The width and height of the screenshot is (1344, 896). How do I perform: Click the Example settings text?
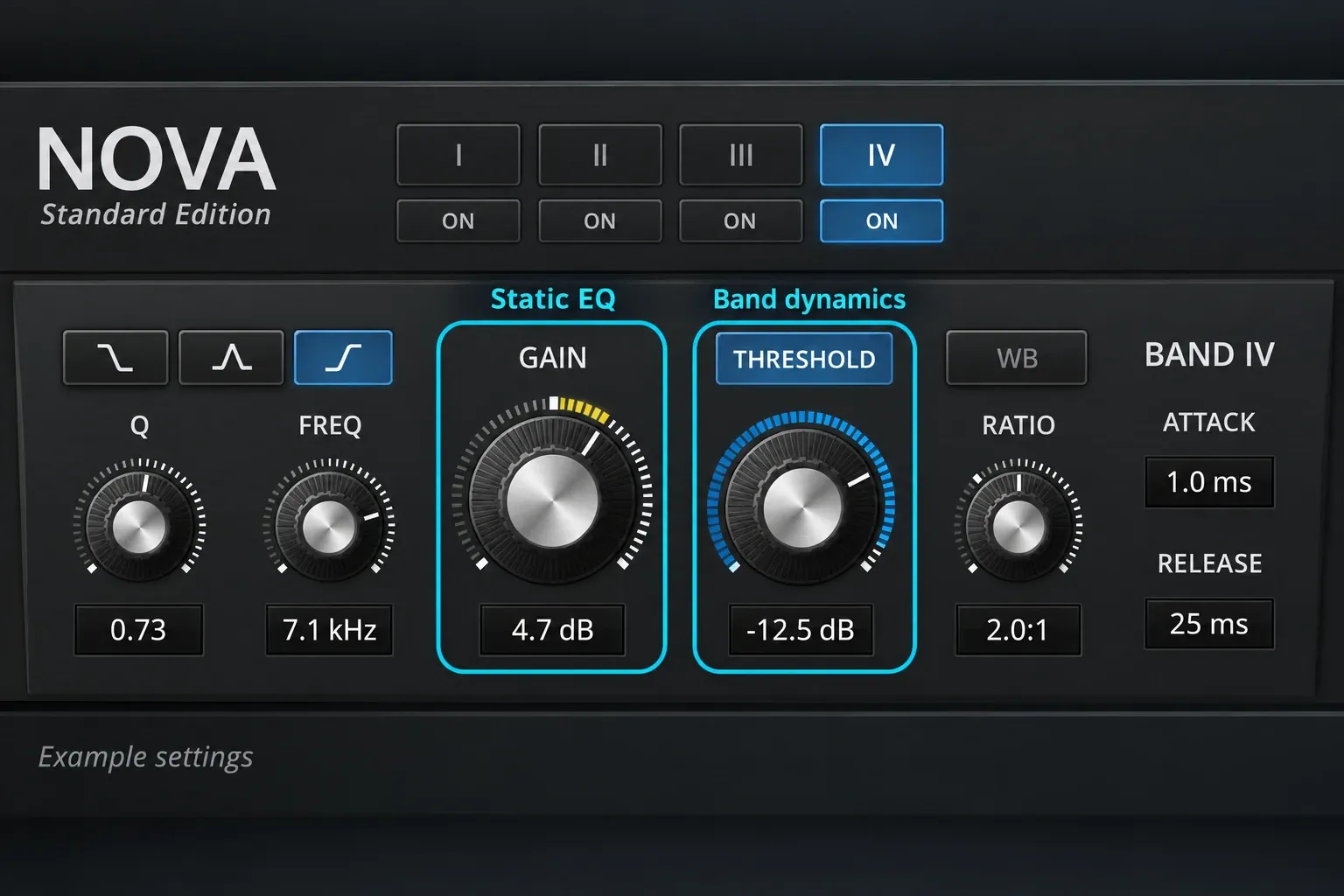145,757
